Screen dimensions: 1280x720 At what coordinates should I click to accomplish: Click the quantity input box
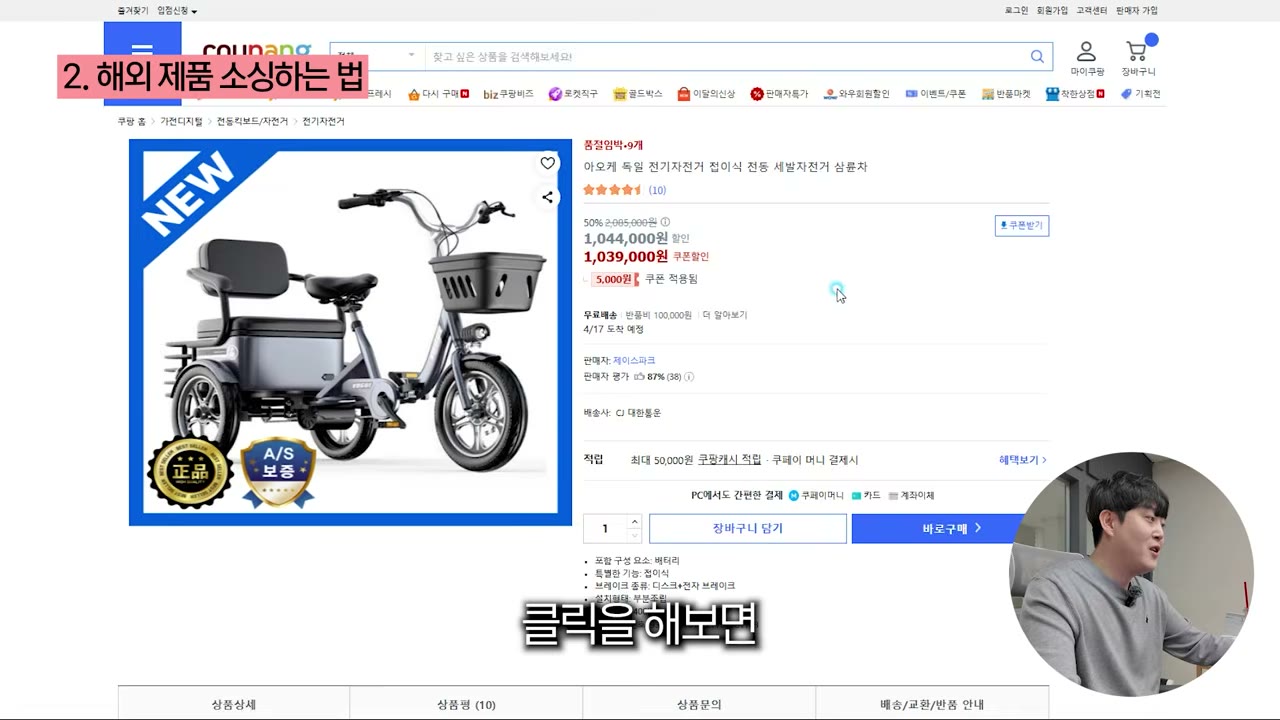click(x=605, y=528)
